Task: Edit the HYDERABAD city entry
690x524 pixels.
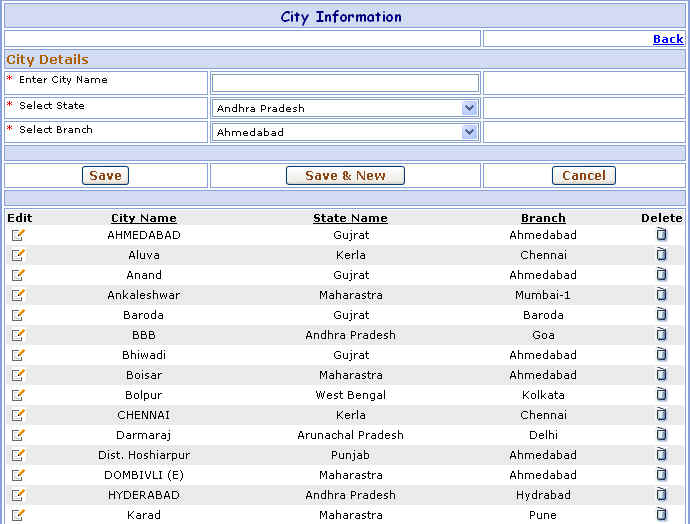Action: point(18,495)
